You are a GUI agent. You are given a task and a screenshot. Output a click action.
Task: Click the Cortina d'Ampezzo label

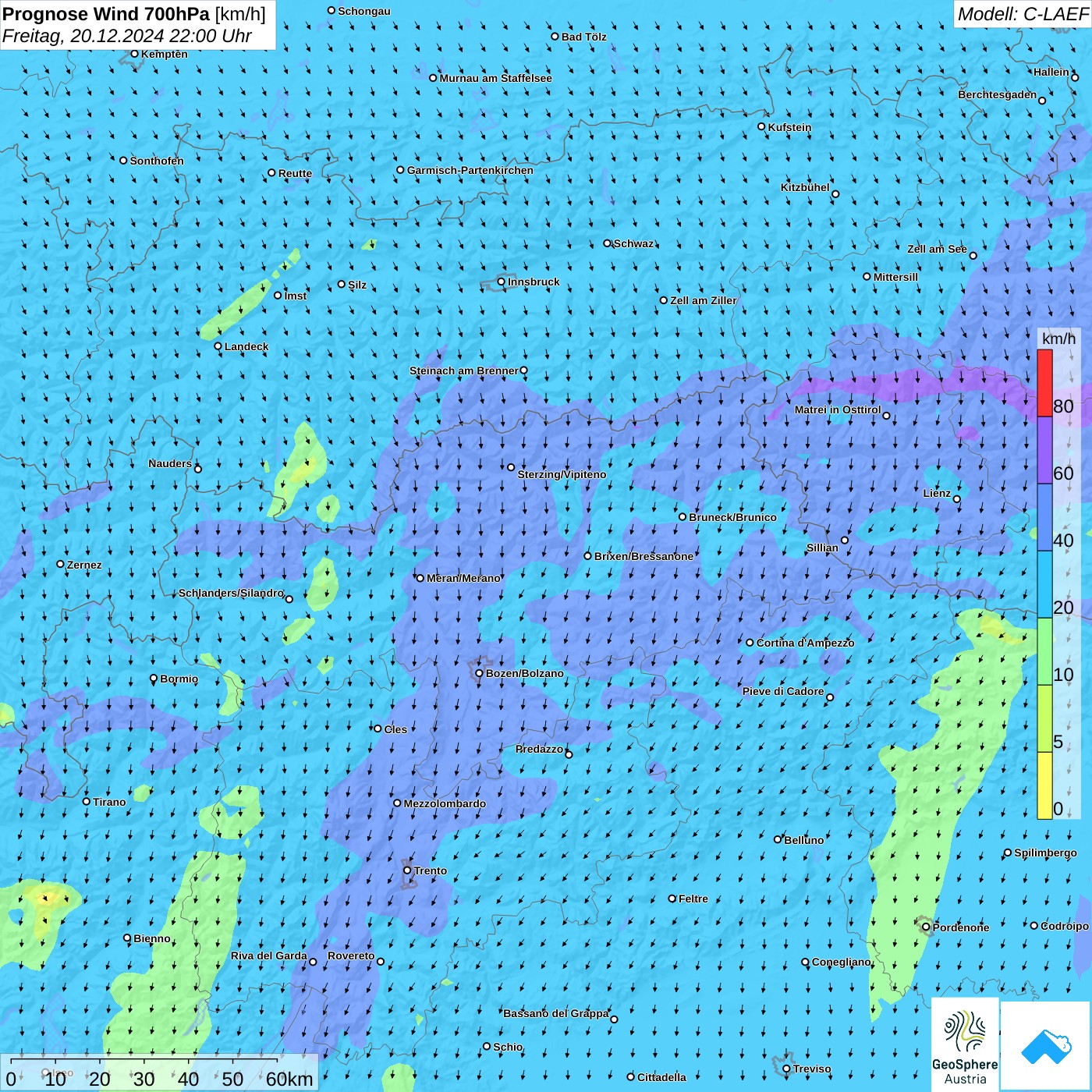tap(805, 643)
